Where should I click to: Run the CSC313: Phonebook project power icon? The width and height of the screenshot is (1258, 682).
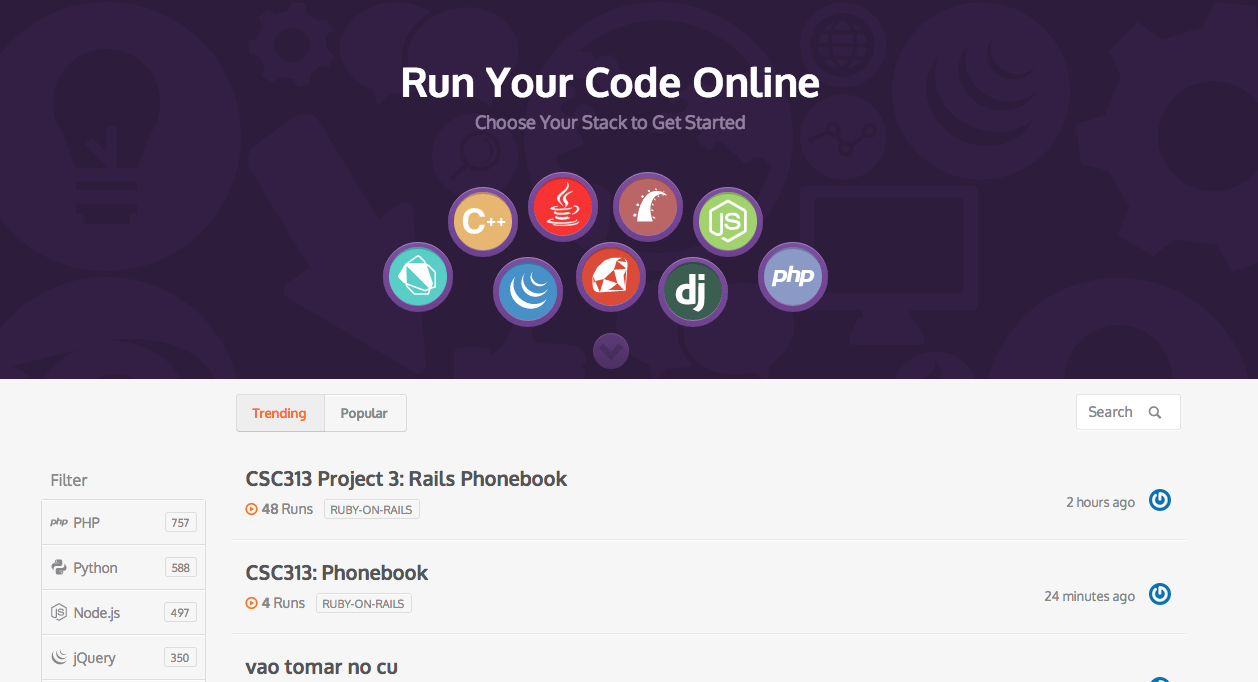click(1160, 594)
